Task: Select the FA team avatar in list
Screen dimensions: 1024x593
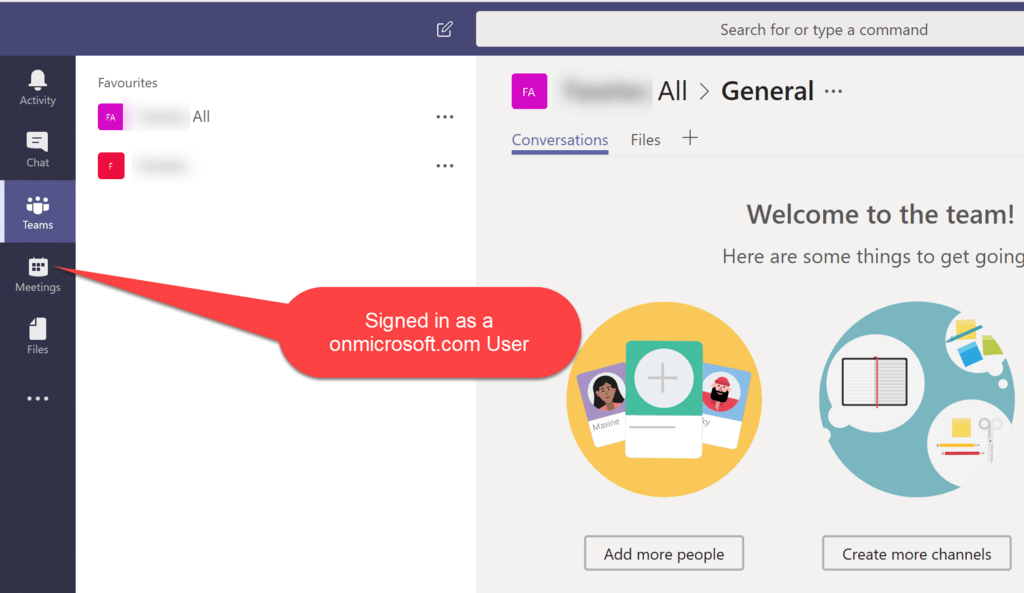Action: (x=110, y=117)
